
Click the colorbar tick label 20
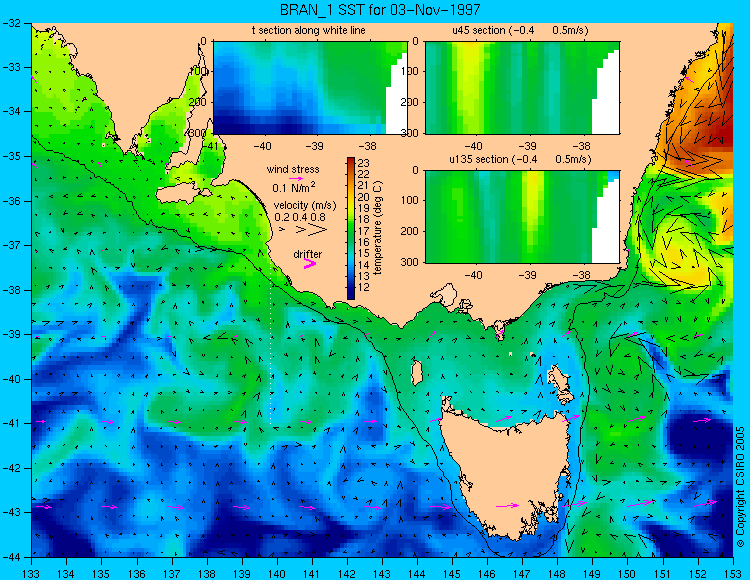364,197
